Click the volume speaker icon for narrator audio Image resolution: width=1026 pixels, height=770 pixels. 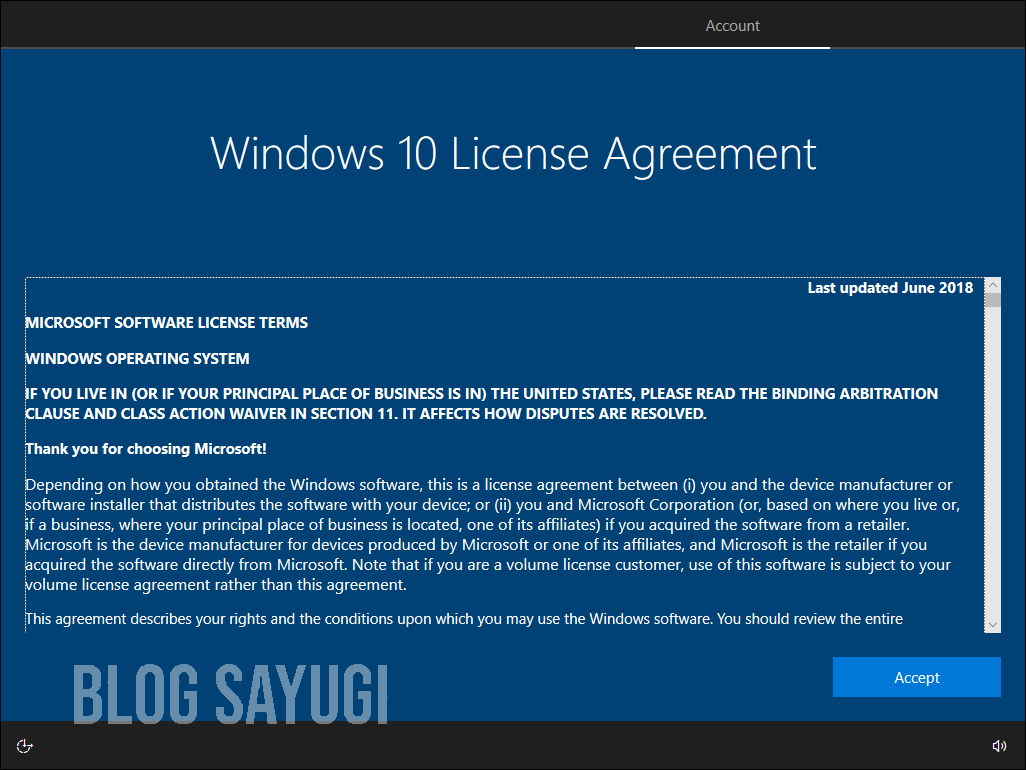coord(999,745)
